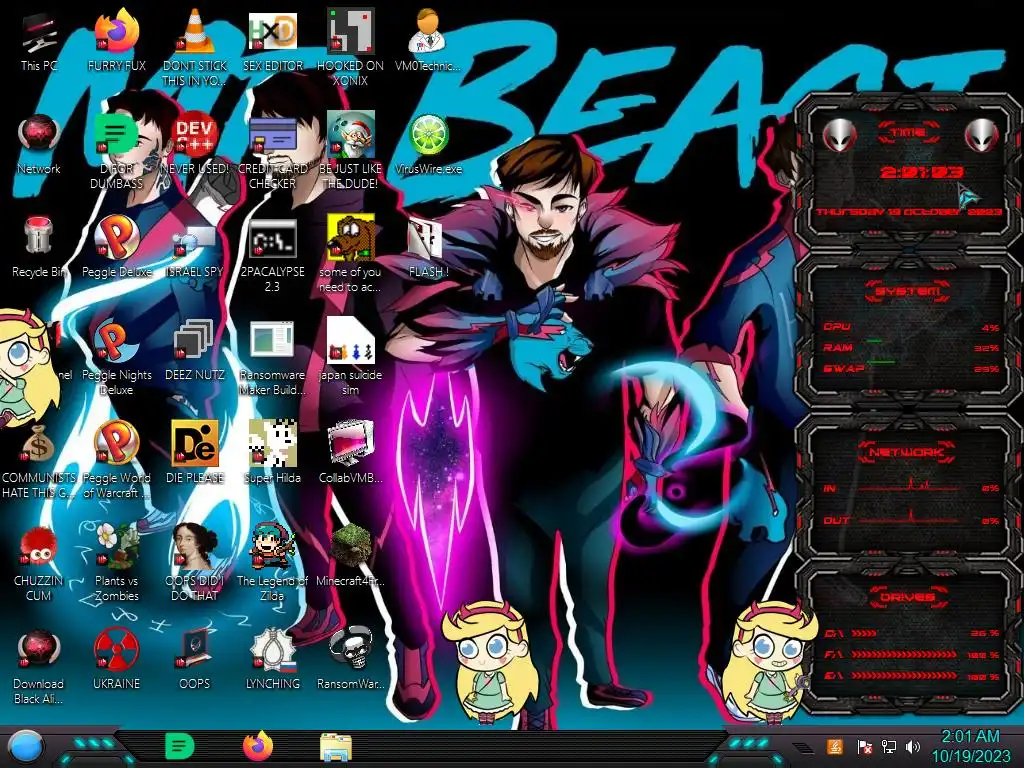Screen dimensions: 1024x768
Task: Open Ransomware Maker Build shortcut
Action: (272, 357)
